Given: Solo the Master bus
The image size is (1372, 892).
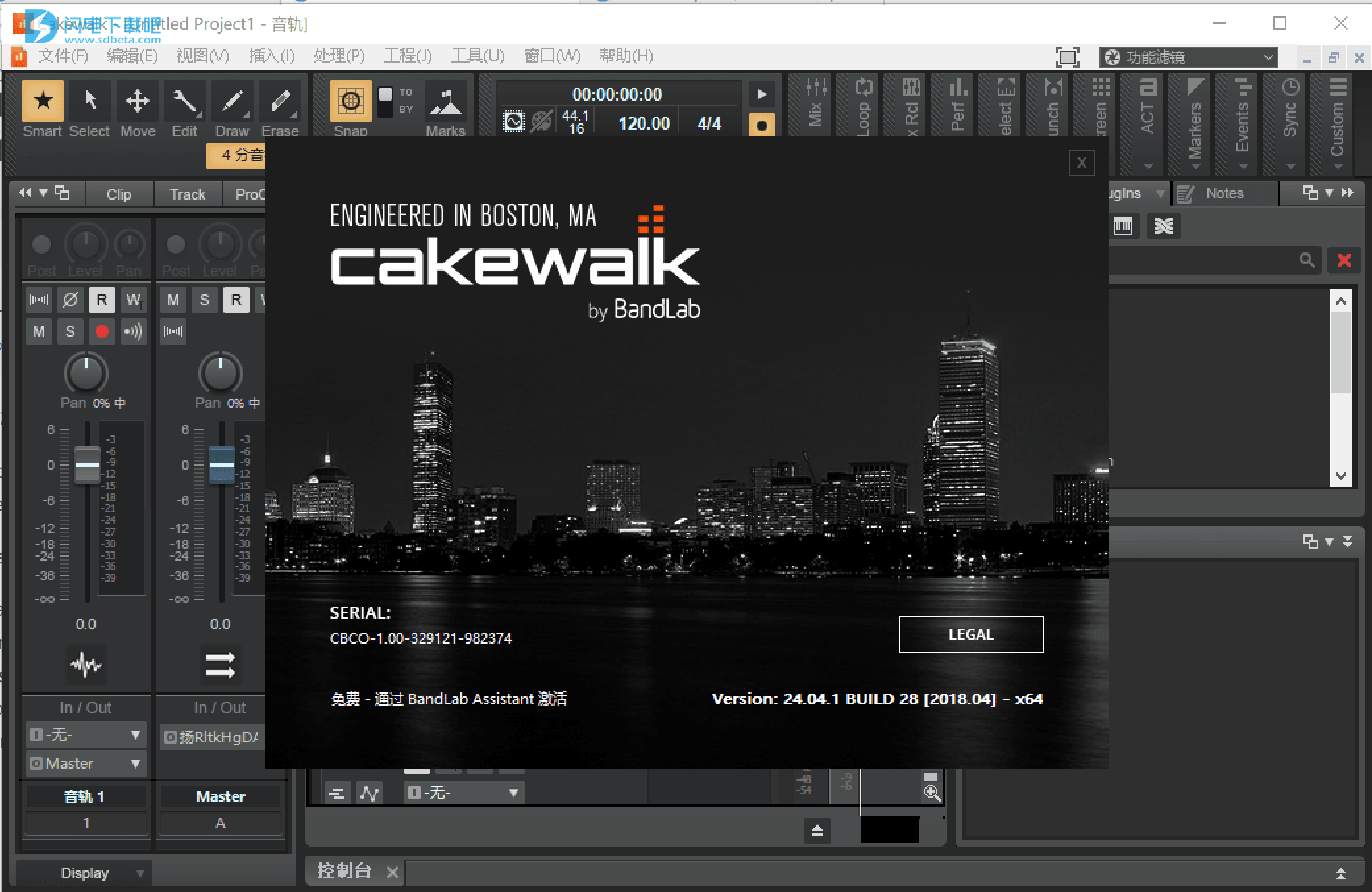Looking at the screenshot, I should coord(205,300).
